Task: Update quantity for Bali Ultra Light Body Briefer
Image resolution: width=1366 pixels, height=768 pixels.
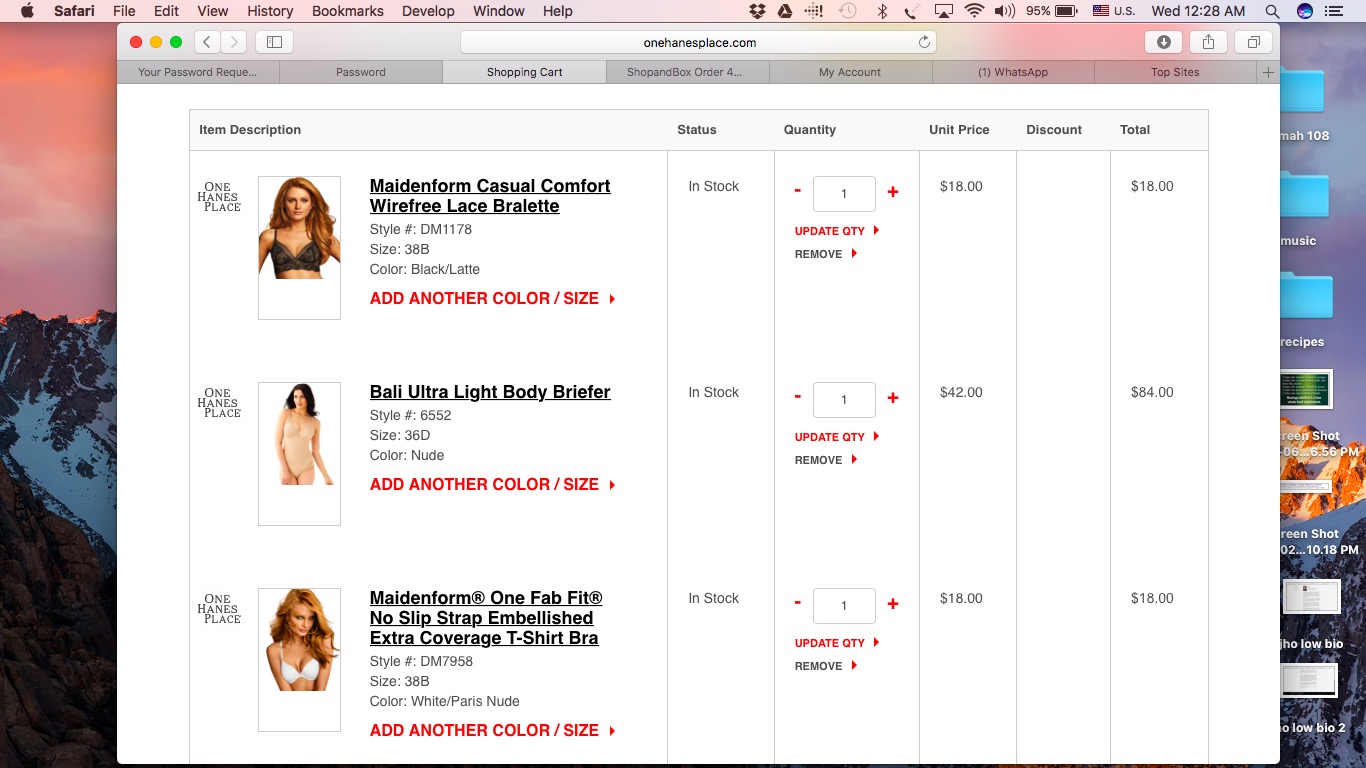Action: (x=837, y=437)
